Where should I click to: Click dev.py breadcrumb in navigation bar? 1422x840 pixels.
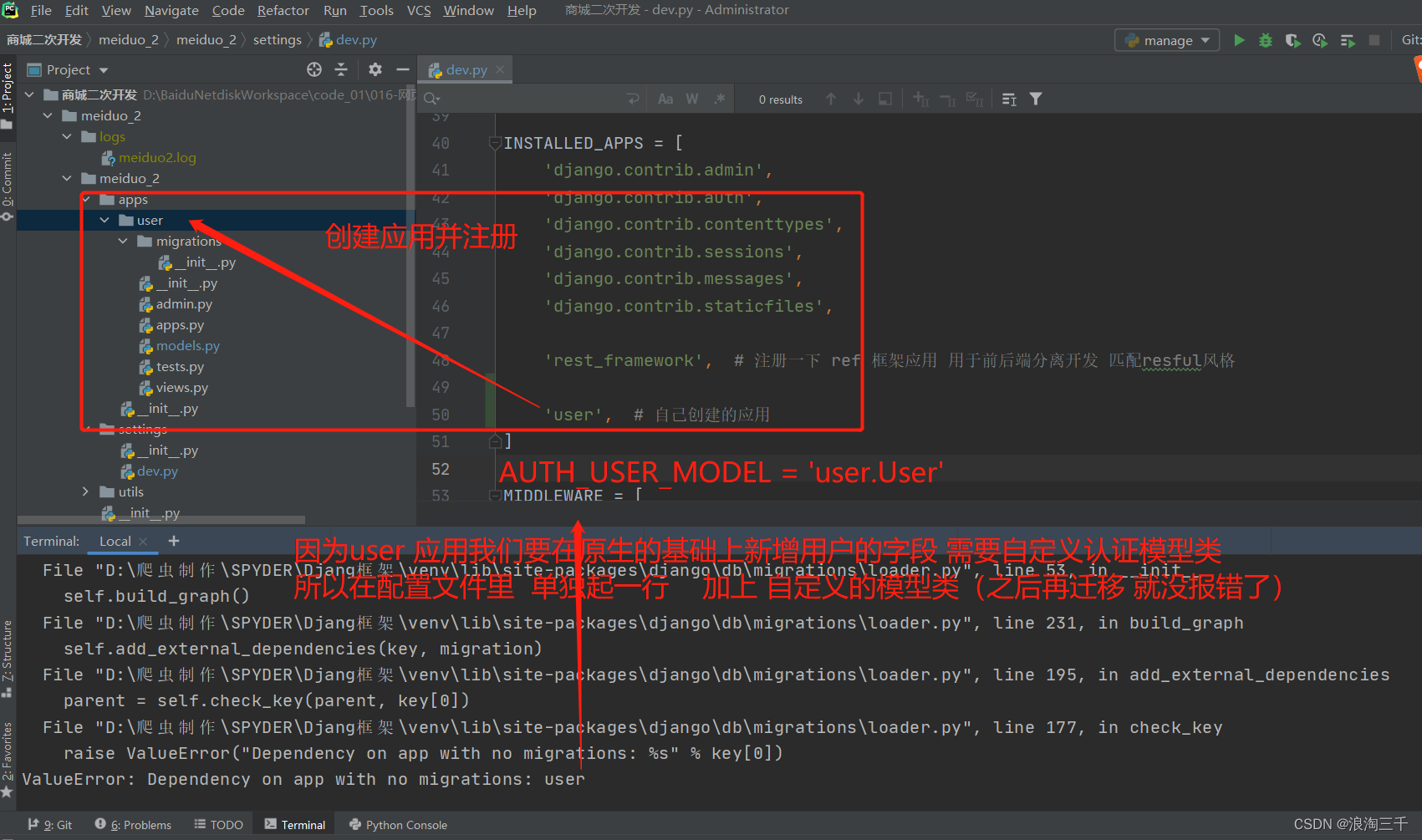pos(348,39)
